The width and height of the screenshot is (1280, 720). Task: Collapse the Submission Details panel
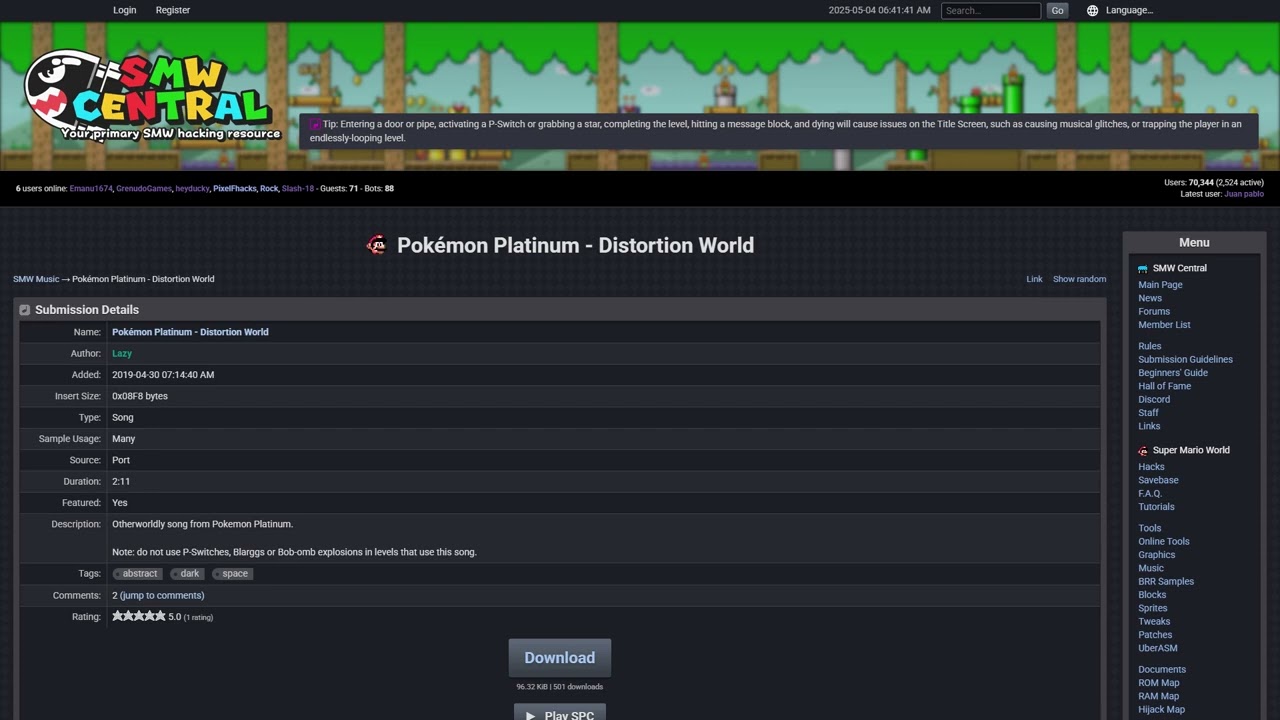click(25, 310)
